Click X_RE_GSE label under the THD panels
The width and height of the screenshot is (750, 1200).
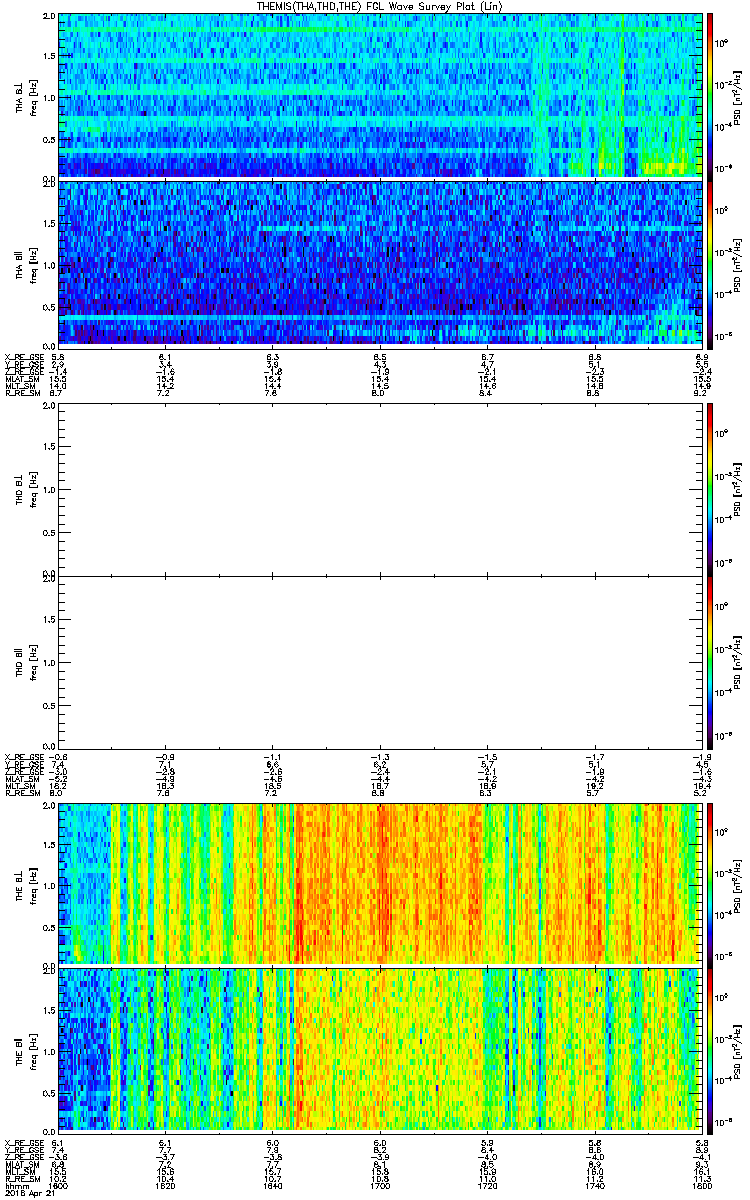[x=23, y=756]
